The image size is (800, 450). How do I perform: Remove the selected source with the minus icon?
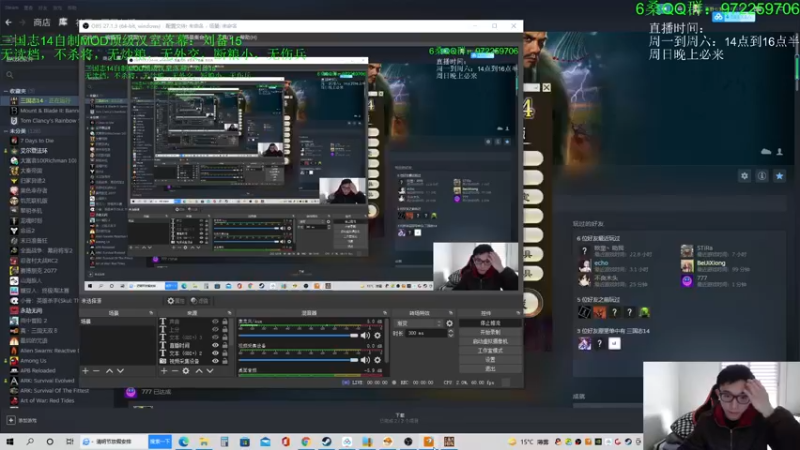(x=174, y=371)
